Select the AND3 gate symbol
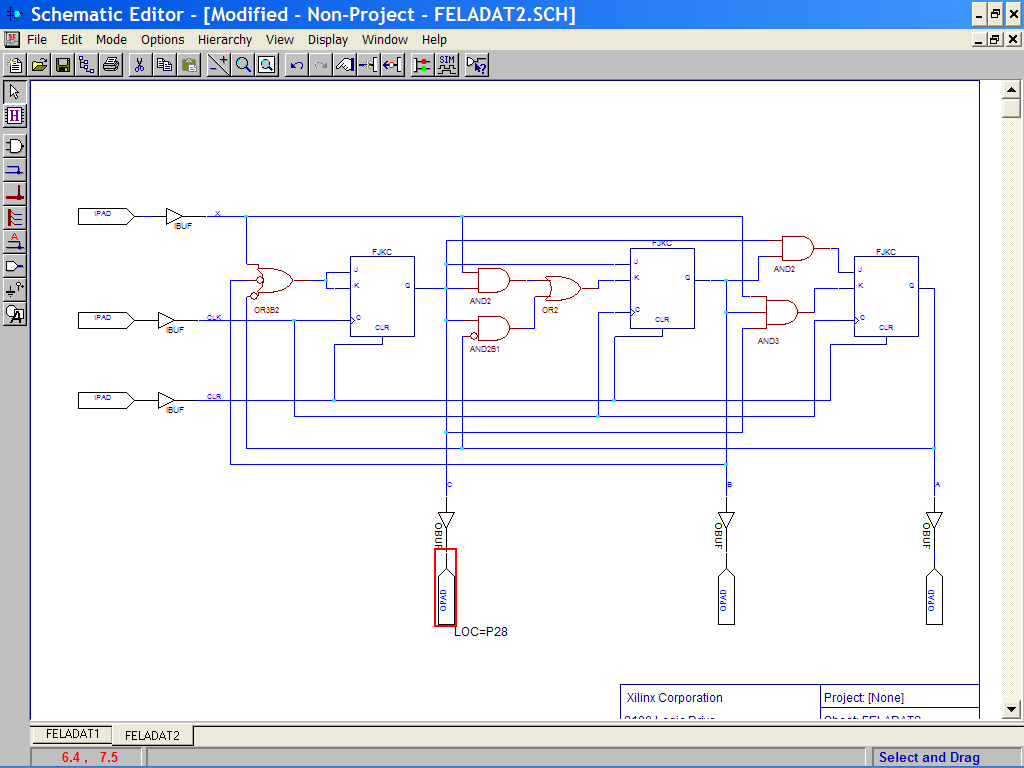The height and width of the screenshot is (768, 1024). (x=781, y=312)
